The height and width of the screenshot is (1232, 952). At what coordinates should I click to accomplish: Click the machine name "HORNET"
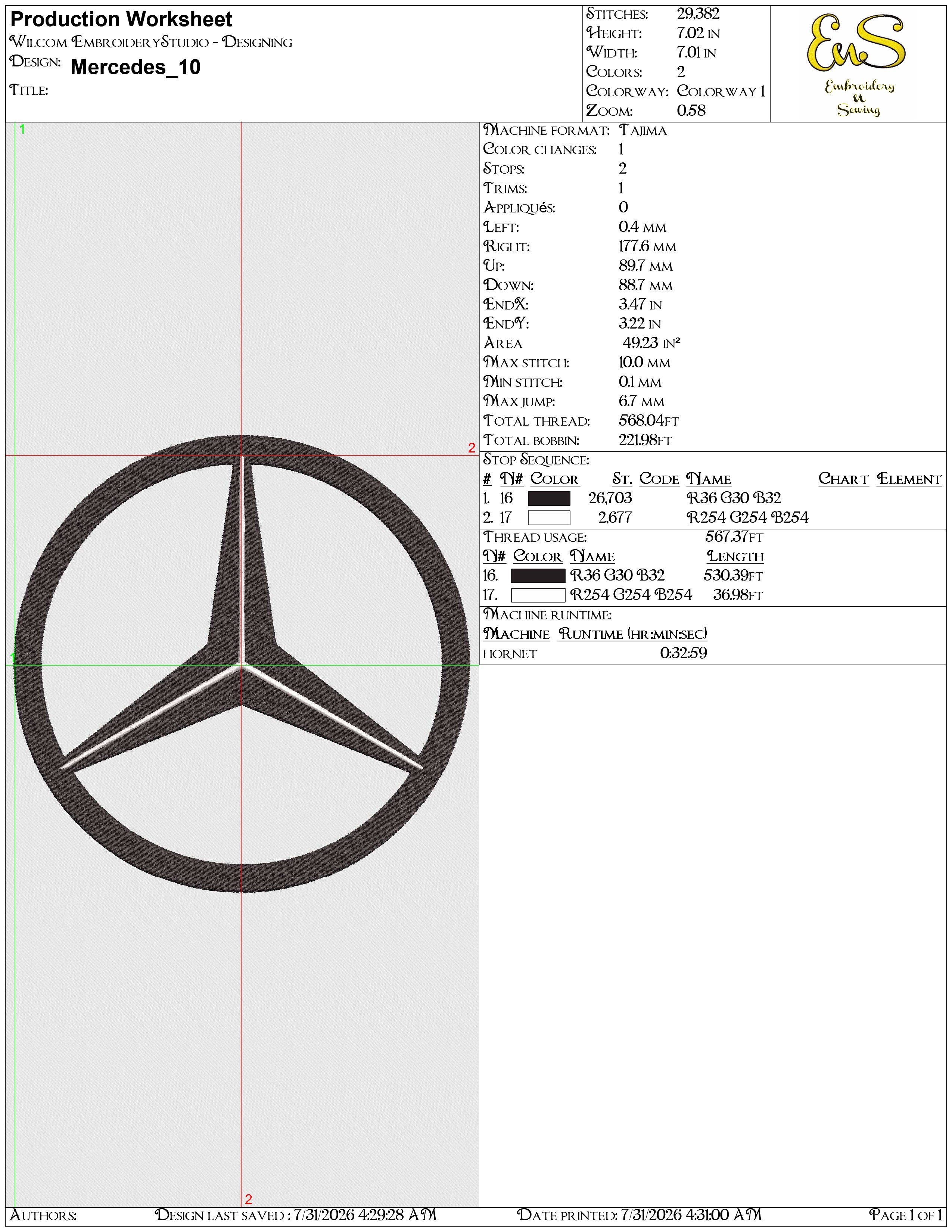(x=510, y=654)
